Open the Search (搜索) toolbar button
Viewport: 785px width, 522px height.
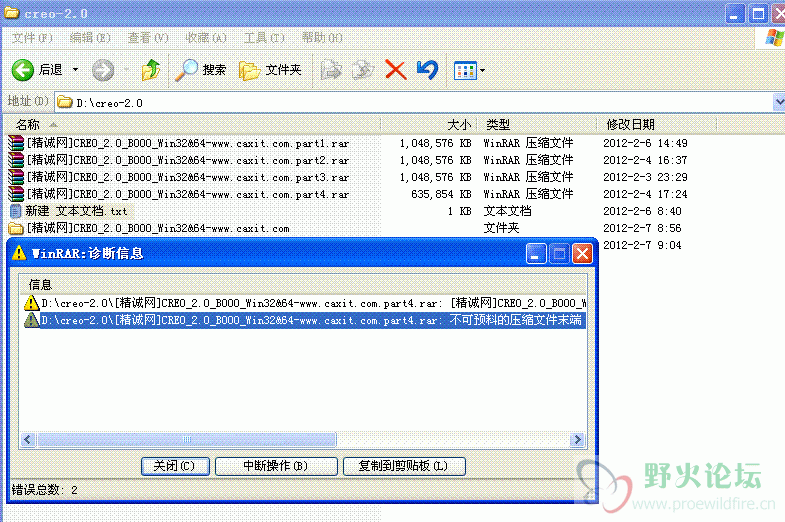(x=201, y=70)
